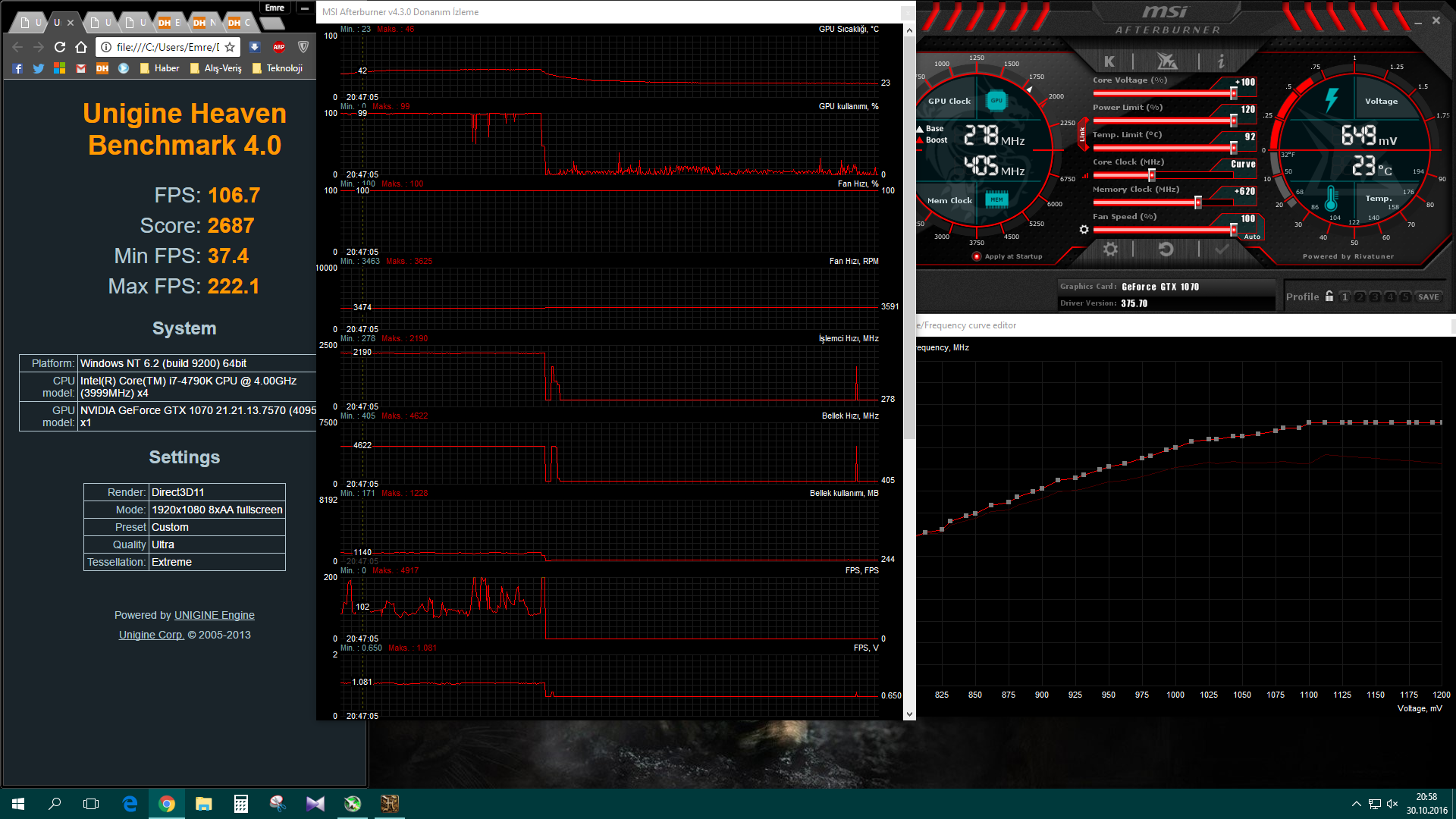The width and height of the screenshot is (1456, 819).
Task: Click the Fan Speed slider handle
Action: tap(1234, 230)
